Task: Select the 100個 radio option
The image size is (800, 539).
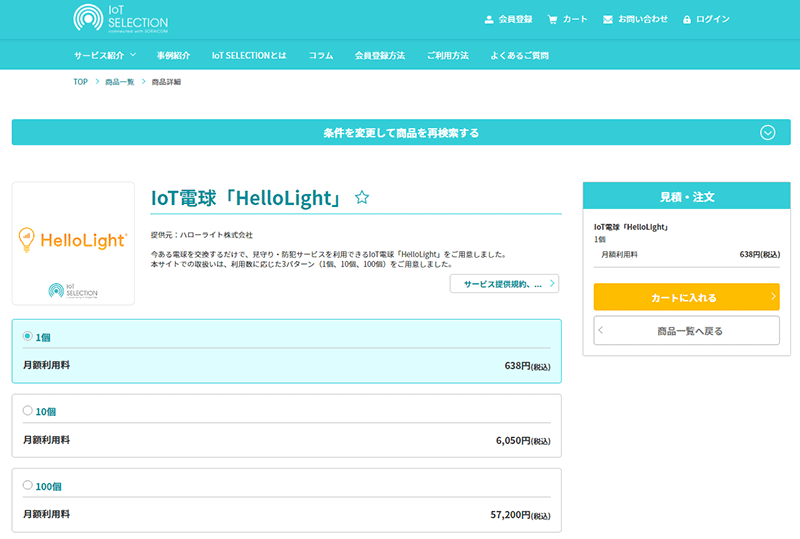Action: [x=28, y=485]
